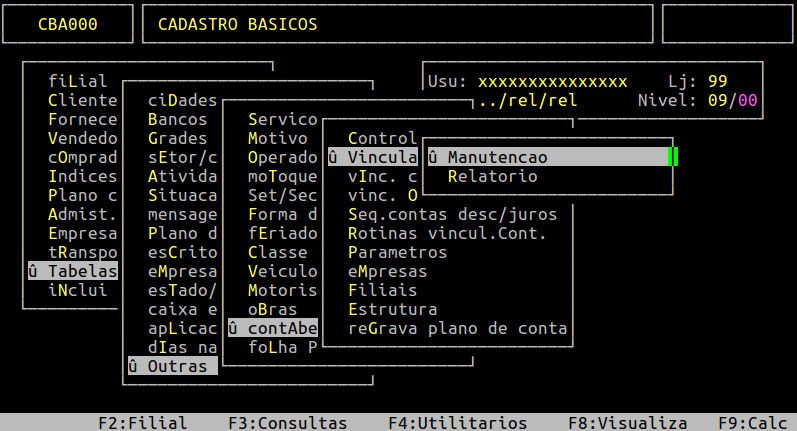This screenshot has height=431, width=797.
Task: Expand the Tabelas menu entry
Action: click(x=72, y=271)
